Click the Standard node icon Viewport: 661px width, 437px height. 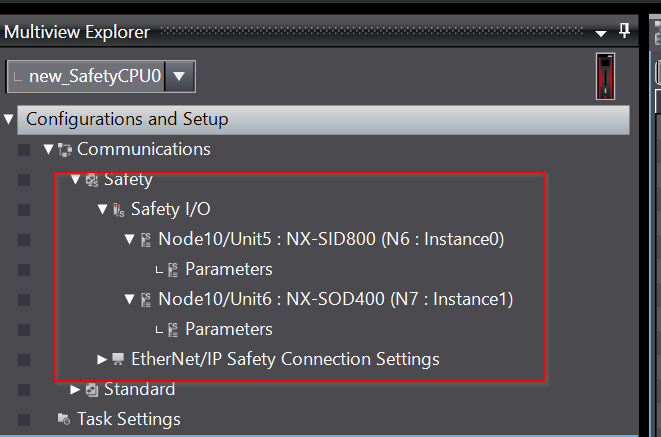tap(92, 390)
